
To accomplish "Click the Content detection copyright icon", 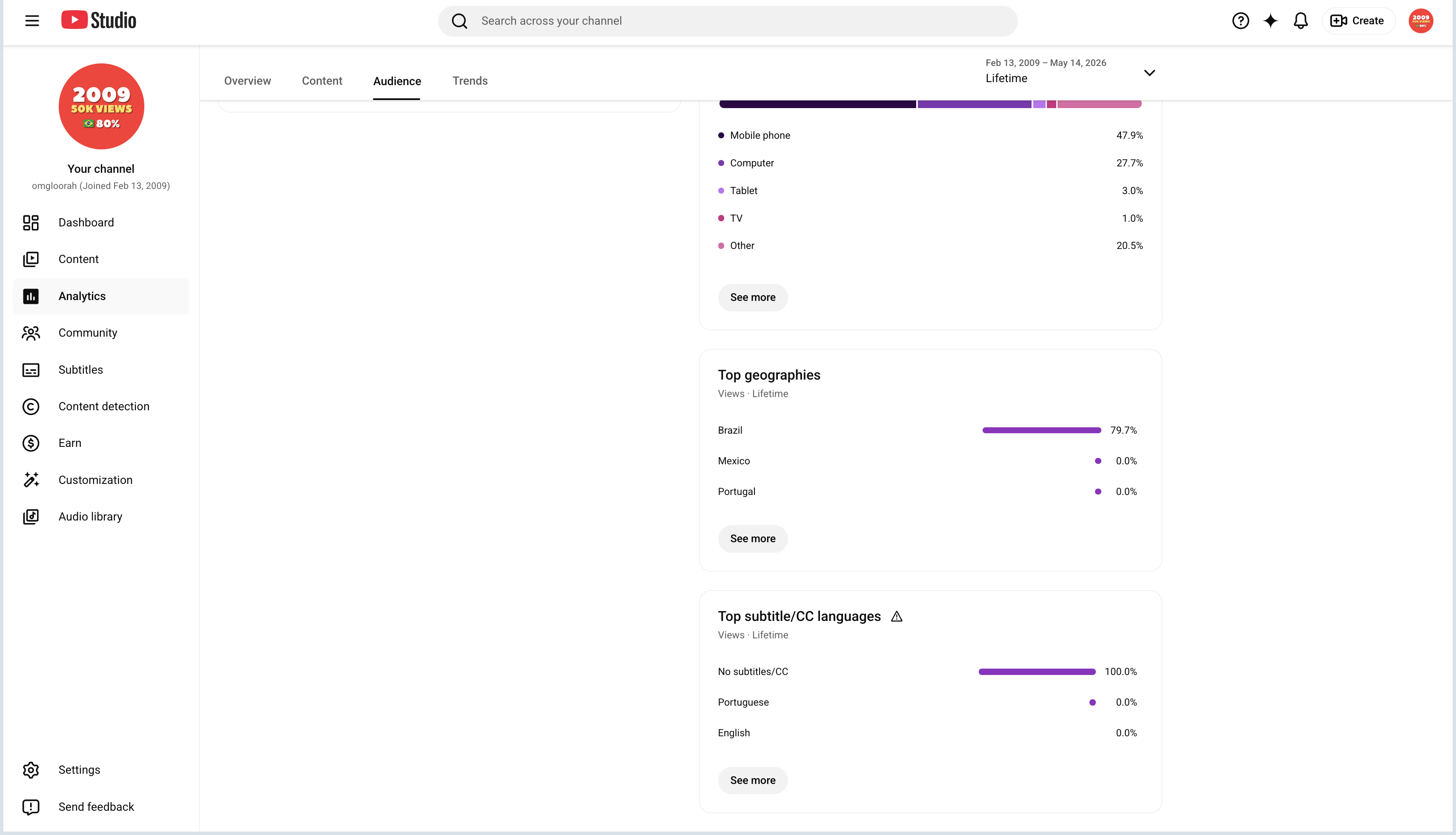I will 31,406.
